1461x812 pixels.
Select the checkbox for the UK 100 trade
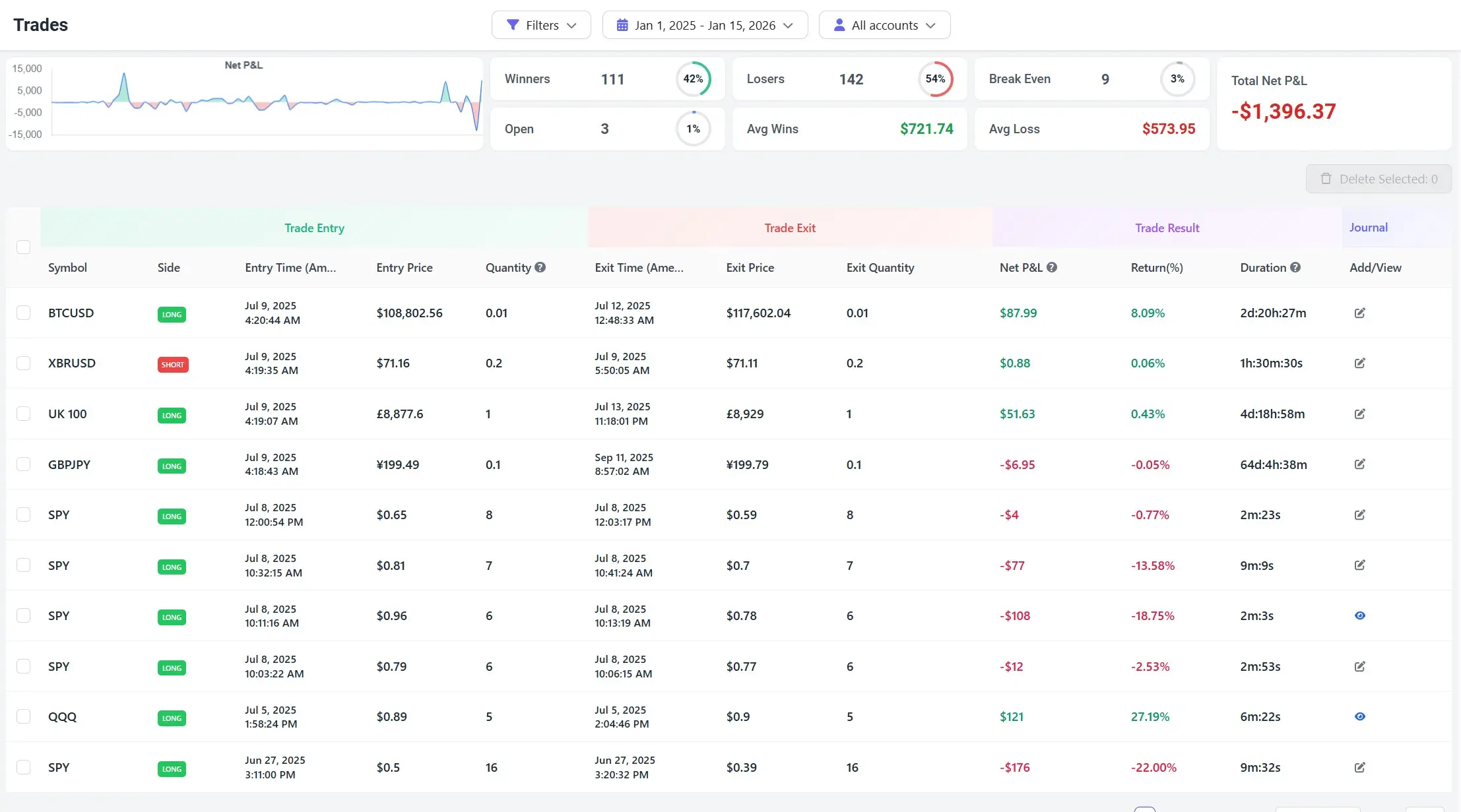coord(23,414)
